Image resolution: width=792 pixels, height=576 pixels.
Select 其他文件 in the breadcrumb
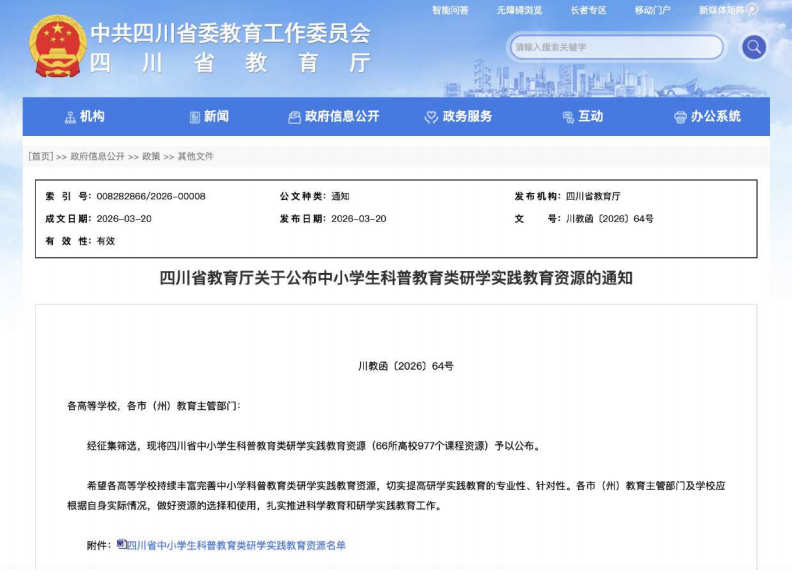pyautogui.click(x=195, y=157)
